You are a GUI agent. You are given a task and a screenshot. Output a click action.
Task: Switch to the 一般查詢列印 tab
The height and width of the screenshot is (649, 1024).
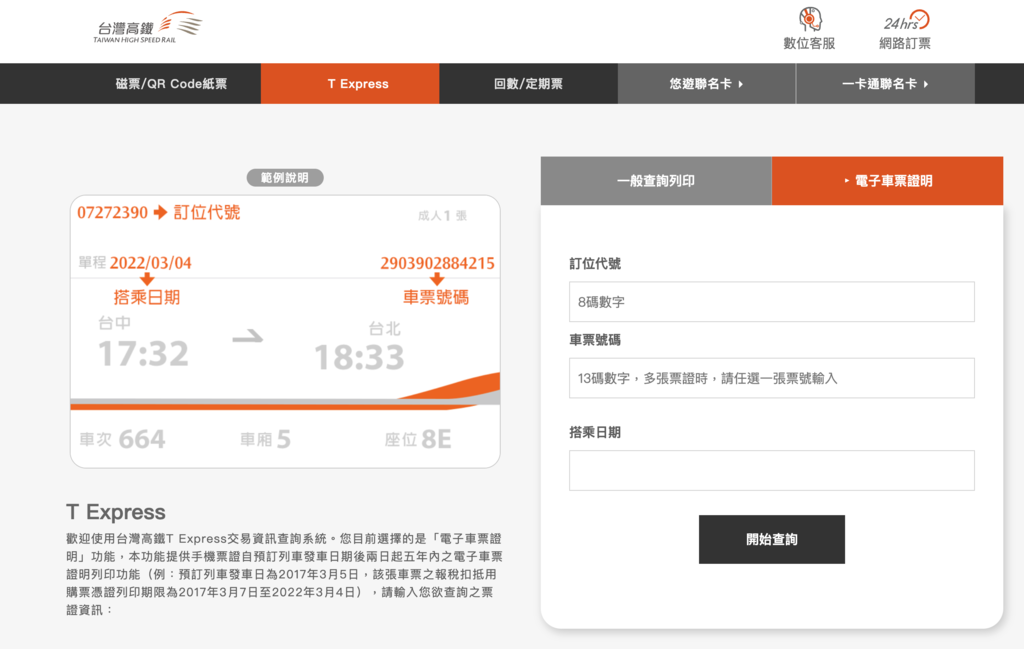coord(656,181)
